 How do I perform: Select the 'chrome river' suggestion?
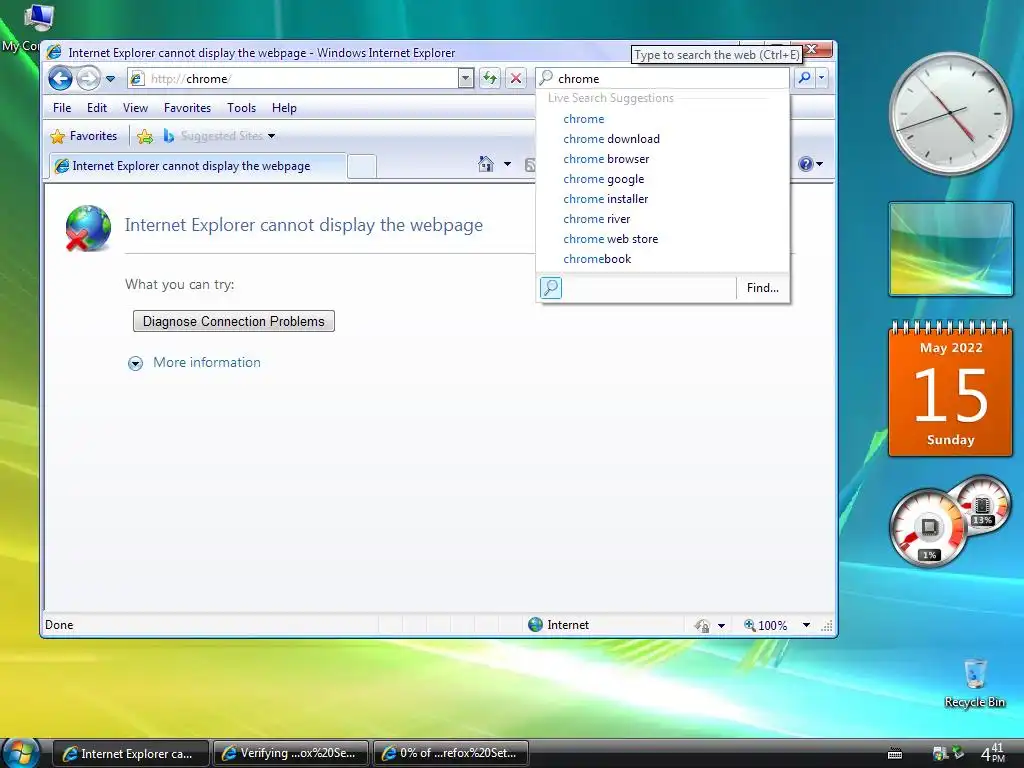[596, 219]
